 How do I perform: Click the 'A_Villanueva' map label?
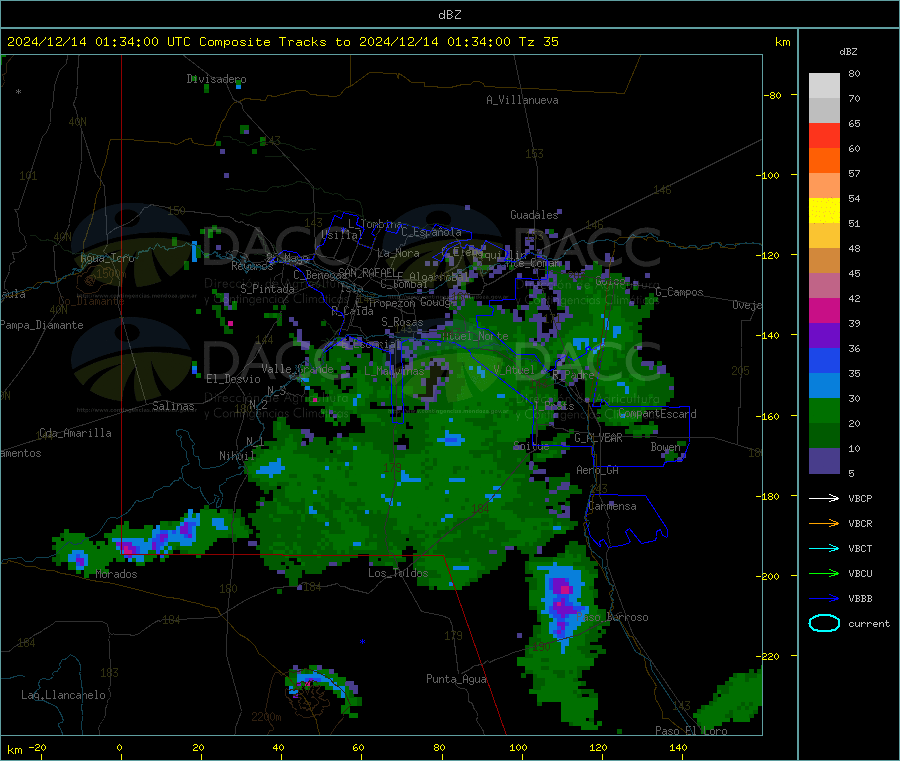522,100
